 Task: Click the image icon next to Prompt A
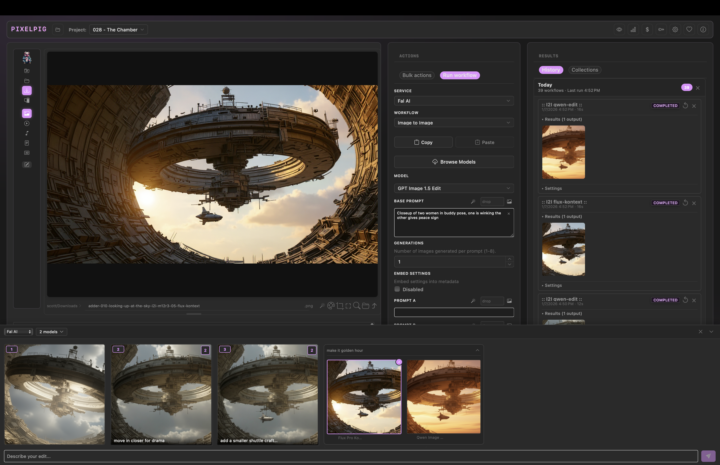coord(509,301)
